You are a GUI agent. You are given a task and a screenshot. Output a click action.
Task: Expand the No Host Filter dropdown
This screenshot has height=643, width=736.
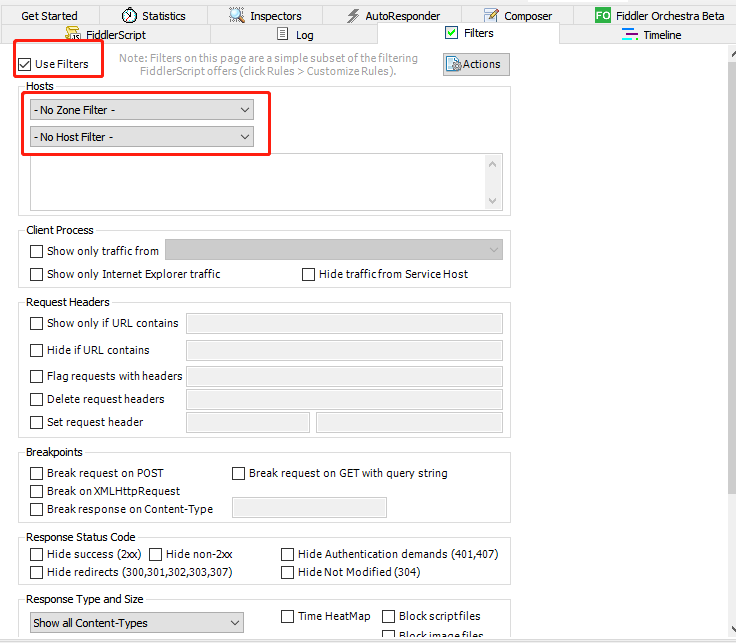142,137
